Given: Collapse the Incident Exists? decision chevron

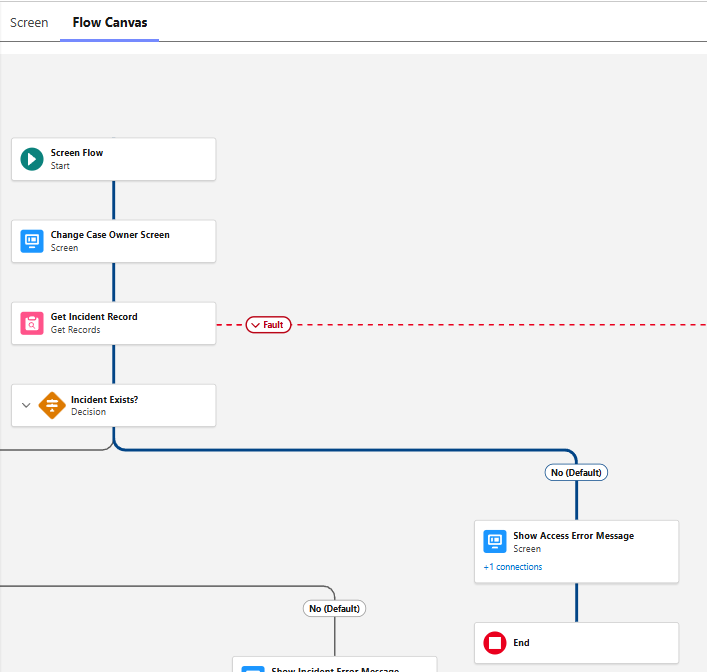Looking at the screenshot, I should [26, 405].
